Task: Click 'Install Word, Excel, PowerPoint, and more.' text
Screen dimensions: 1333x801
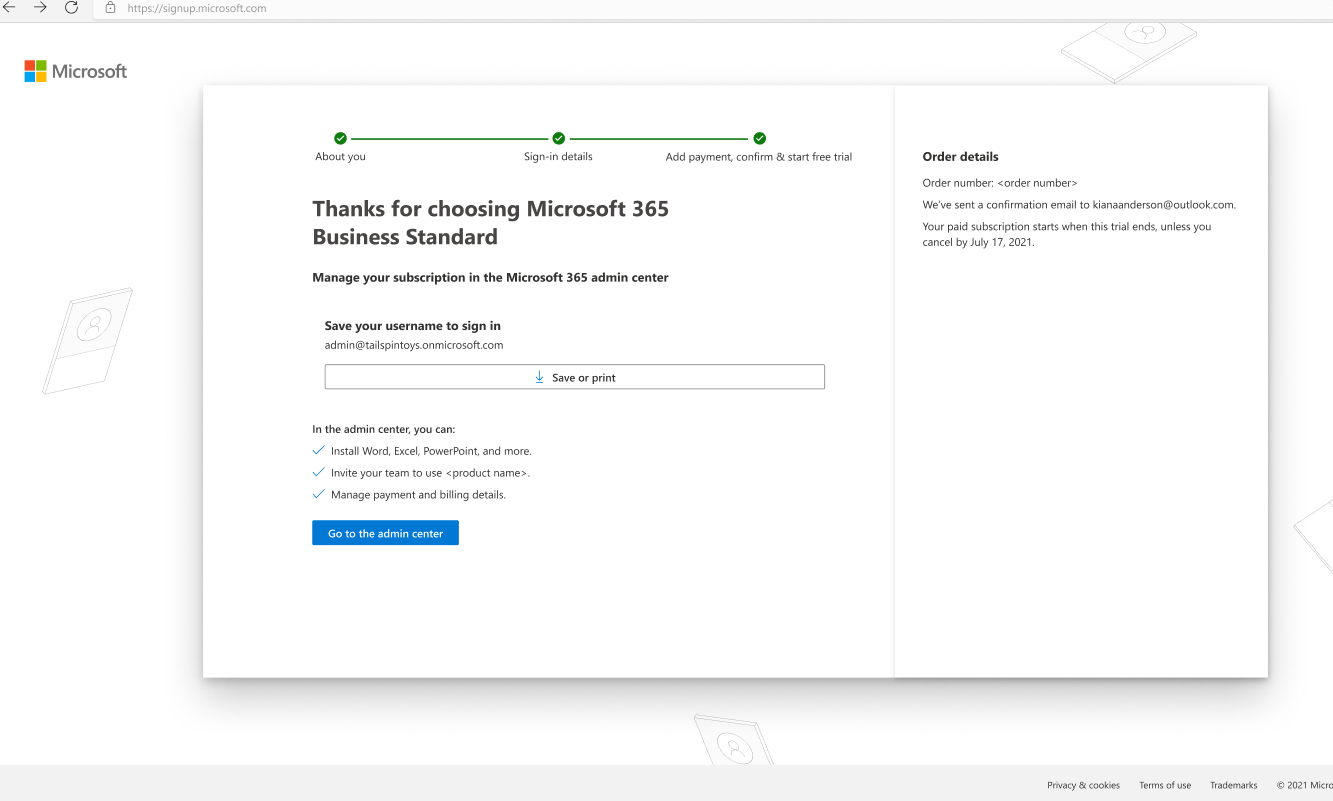Action: 431,451
